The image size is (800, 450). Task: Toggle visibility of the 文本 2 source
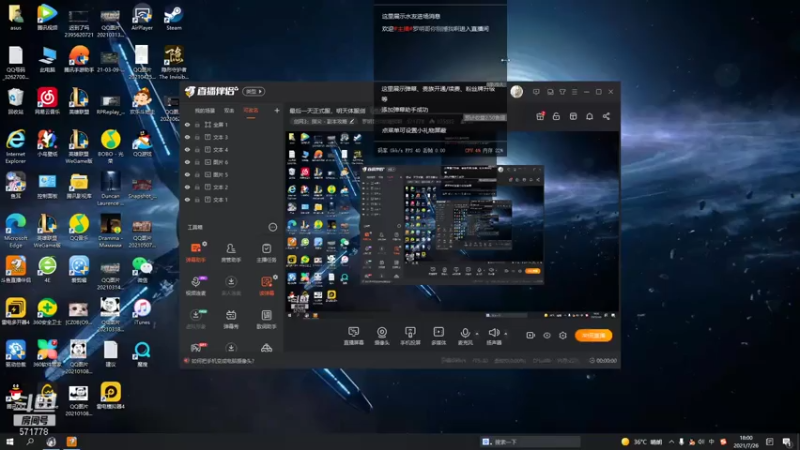187,187
